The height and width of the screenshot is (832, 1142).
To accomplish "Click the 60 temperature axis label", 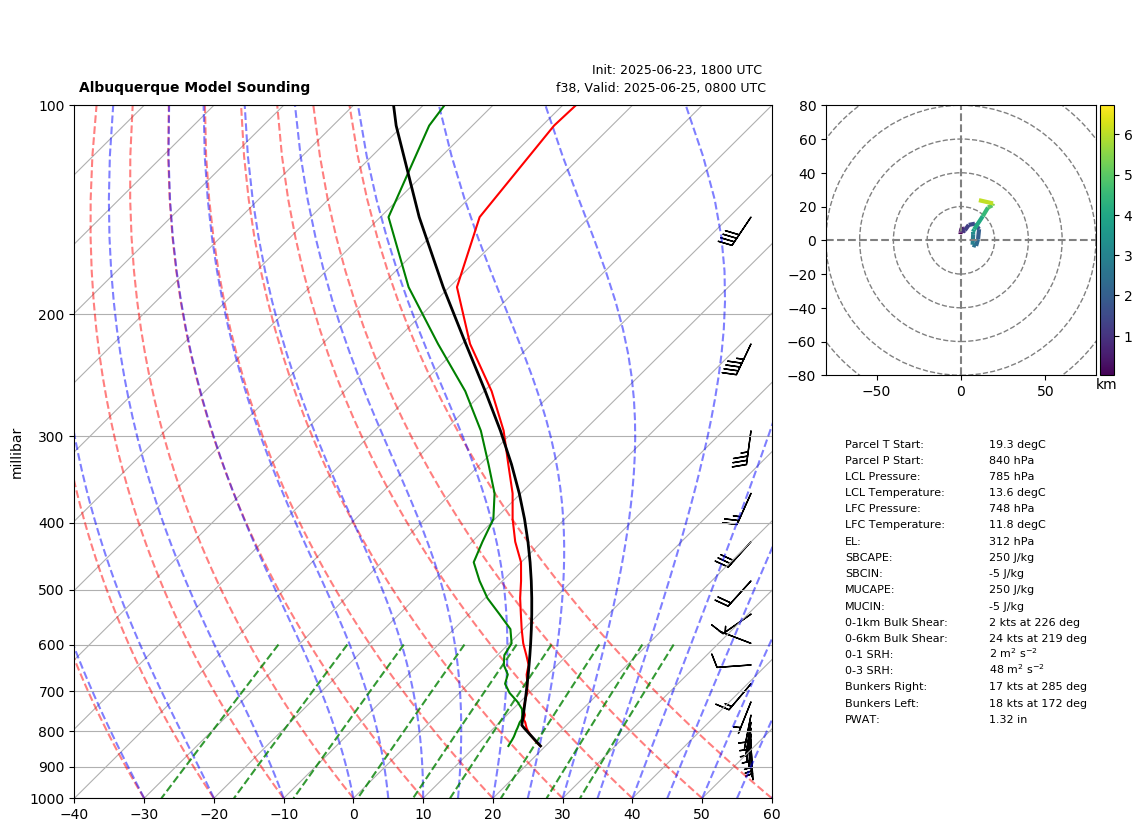I will (772, 815).
